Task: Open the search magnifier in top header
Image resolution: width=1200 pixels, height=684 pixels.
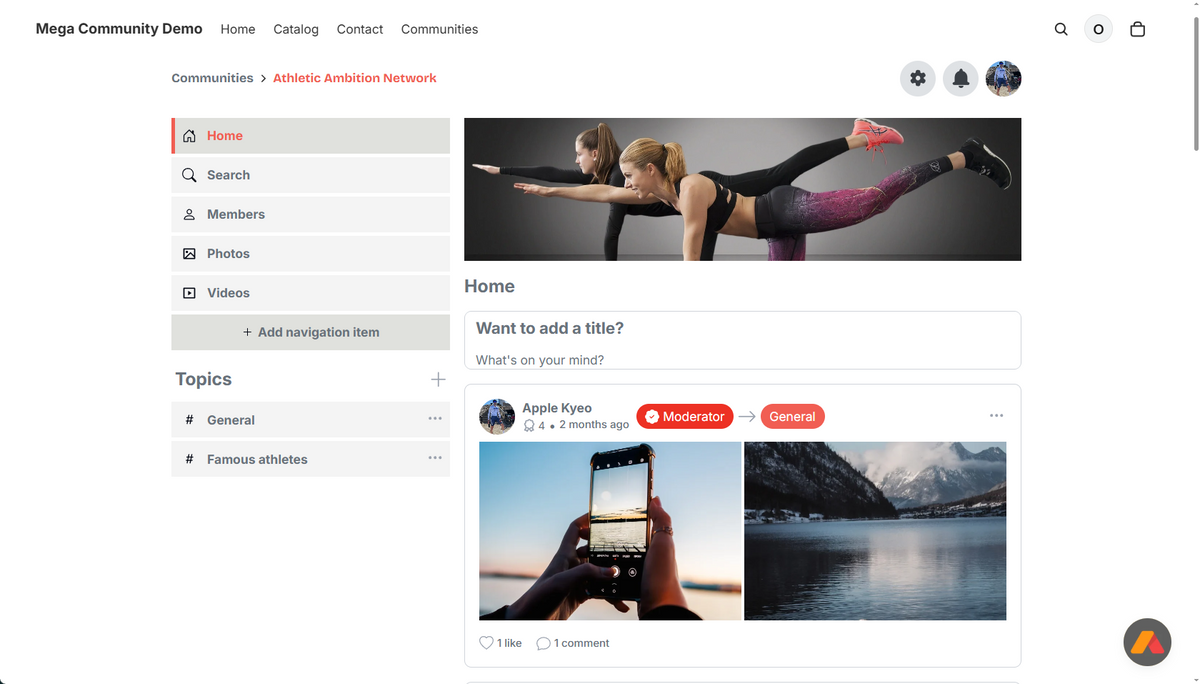Action: (1061, 29)
